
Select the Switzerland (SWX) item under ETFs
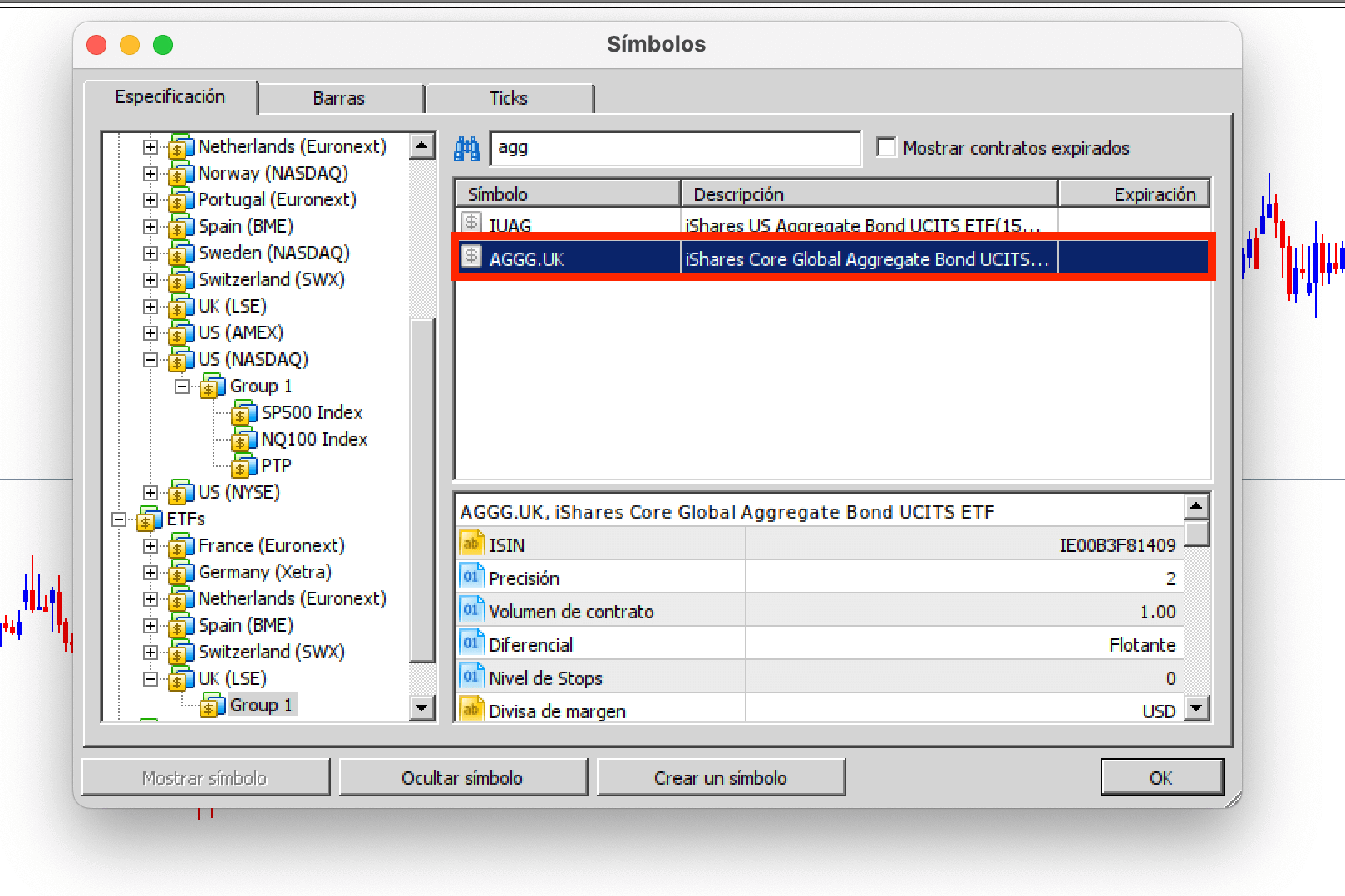coord(272,652)
